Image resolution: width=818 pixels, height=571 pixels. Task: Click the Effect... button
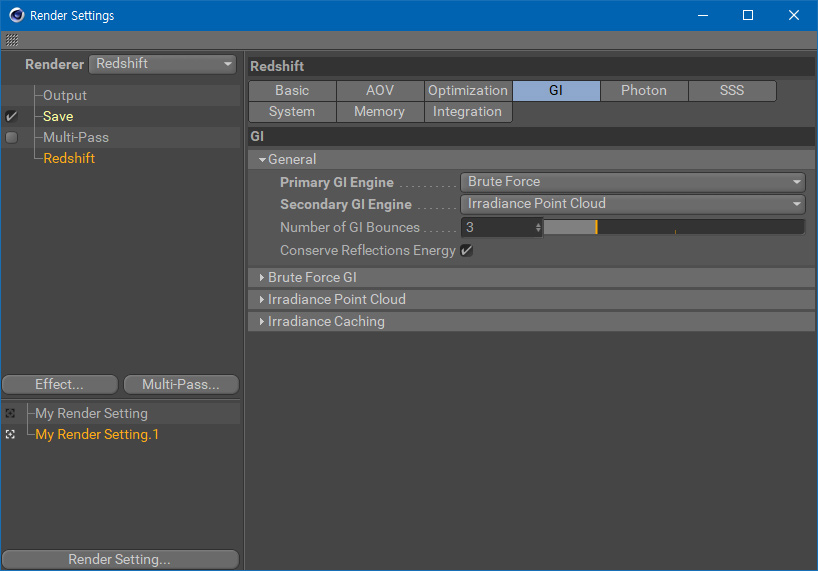[60, 385]
